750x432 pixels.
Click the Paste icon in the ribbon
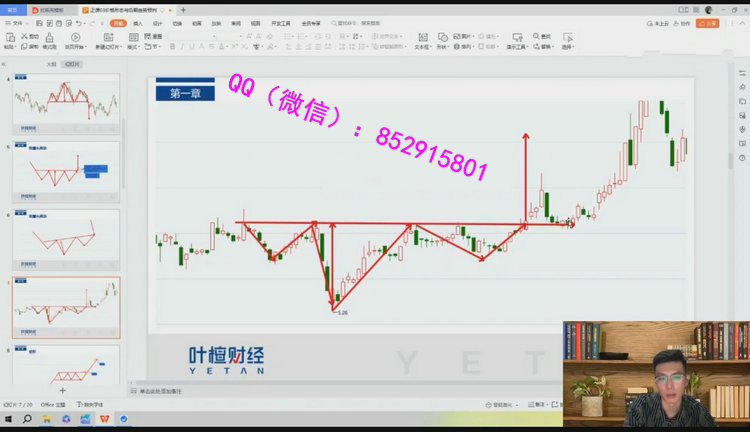pyautogui.click(x=9, y=38)
